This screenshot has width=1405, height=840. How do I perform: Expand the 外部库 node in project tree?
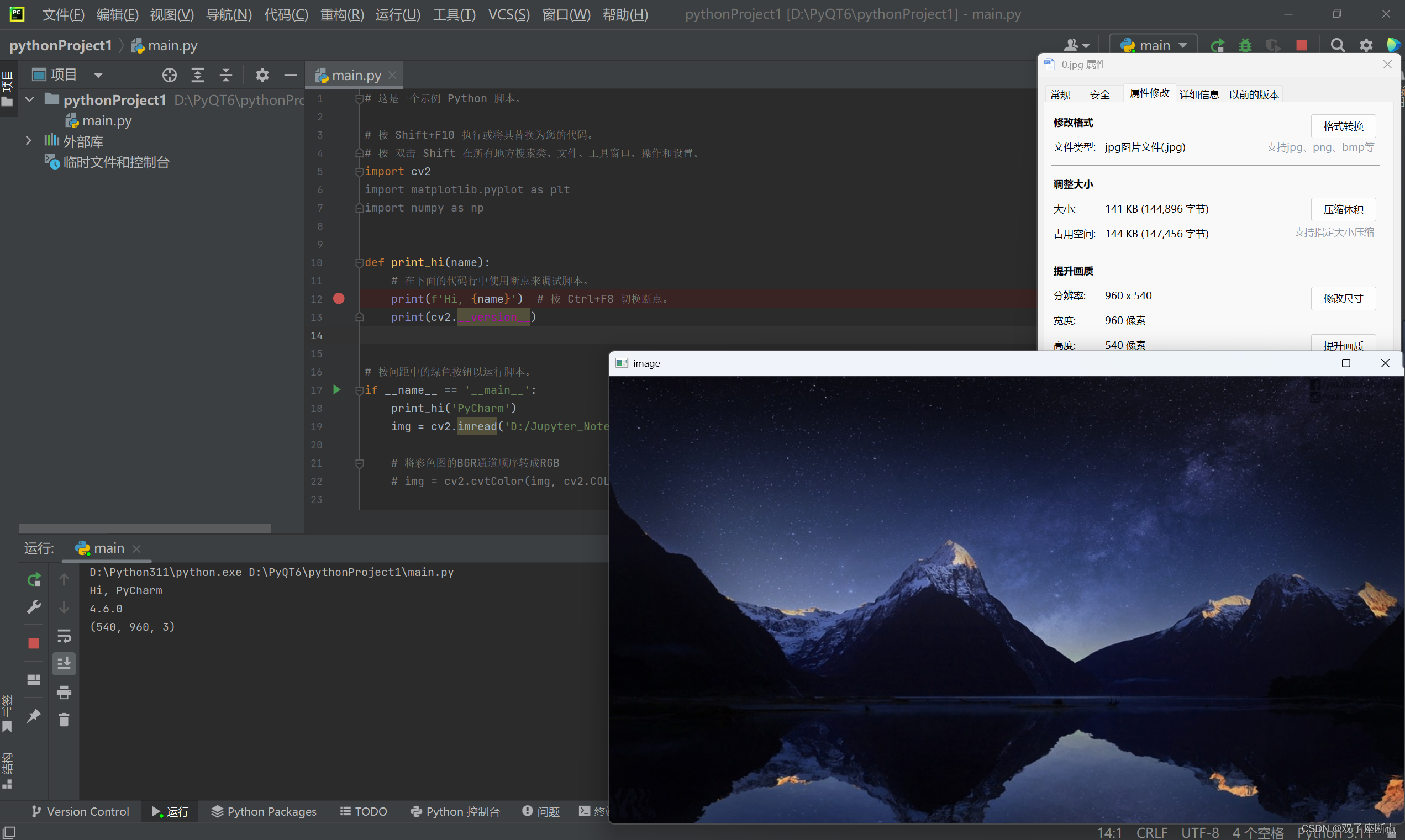28,140
